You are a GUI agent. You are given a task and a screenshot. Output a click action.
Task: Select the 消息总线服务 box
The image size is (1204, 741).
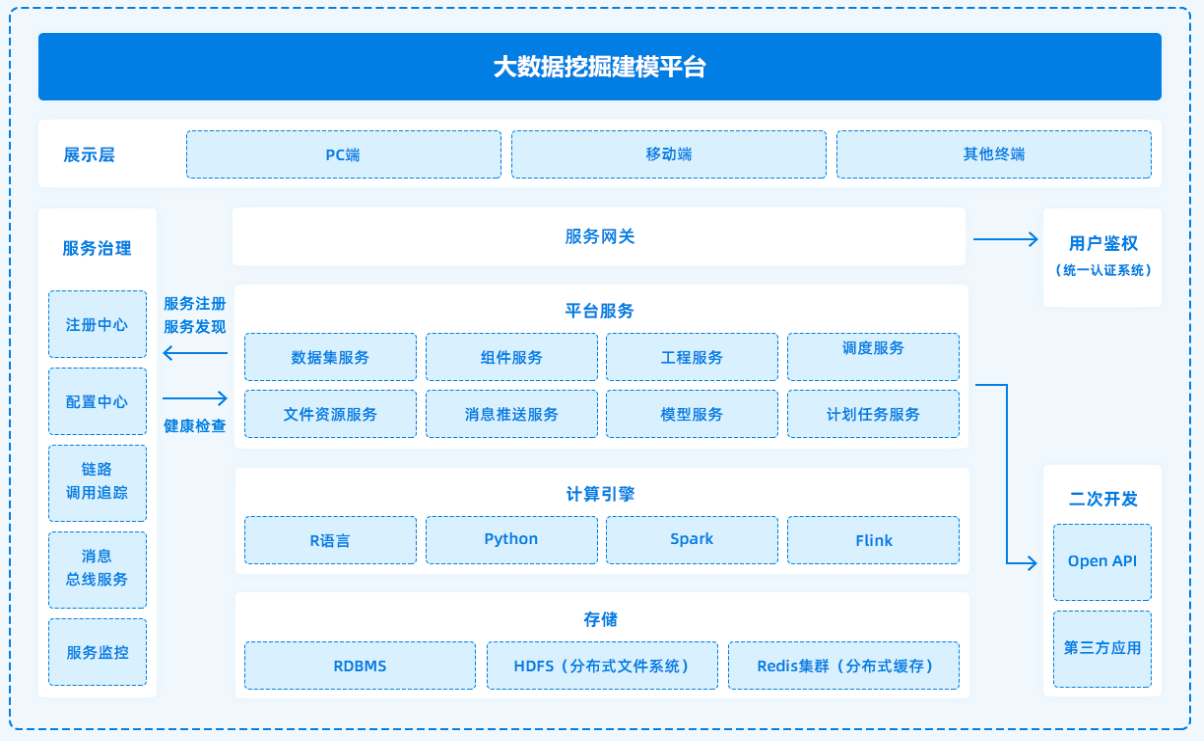point(97,568)
